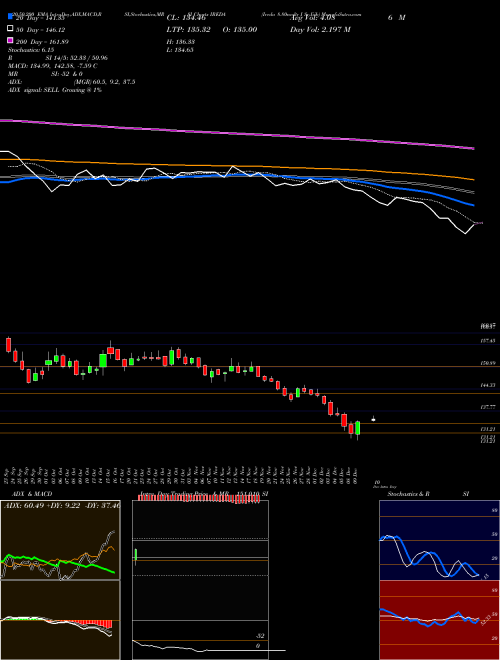The height and width of the screenshot is (660, 500).
Task: Click the magenta 200-day moving average line
Action: coord(236,133)
